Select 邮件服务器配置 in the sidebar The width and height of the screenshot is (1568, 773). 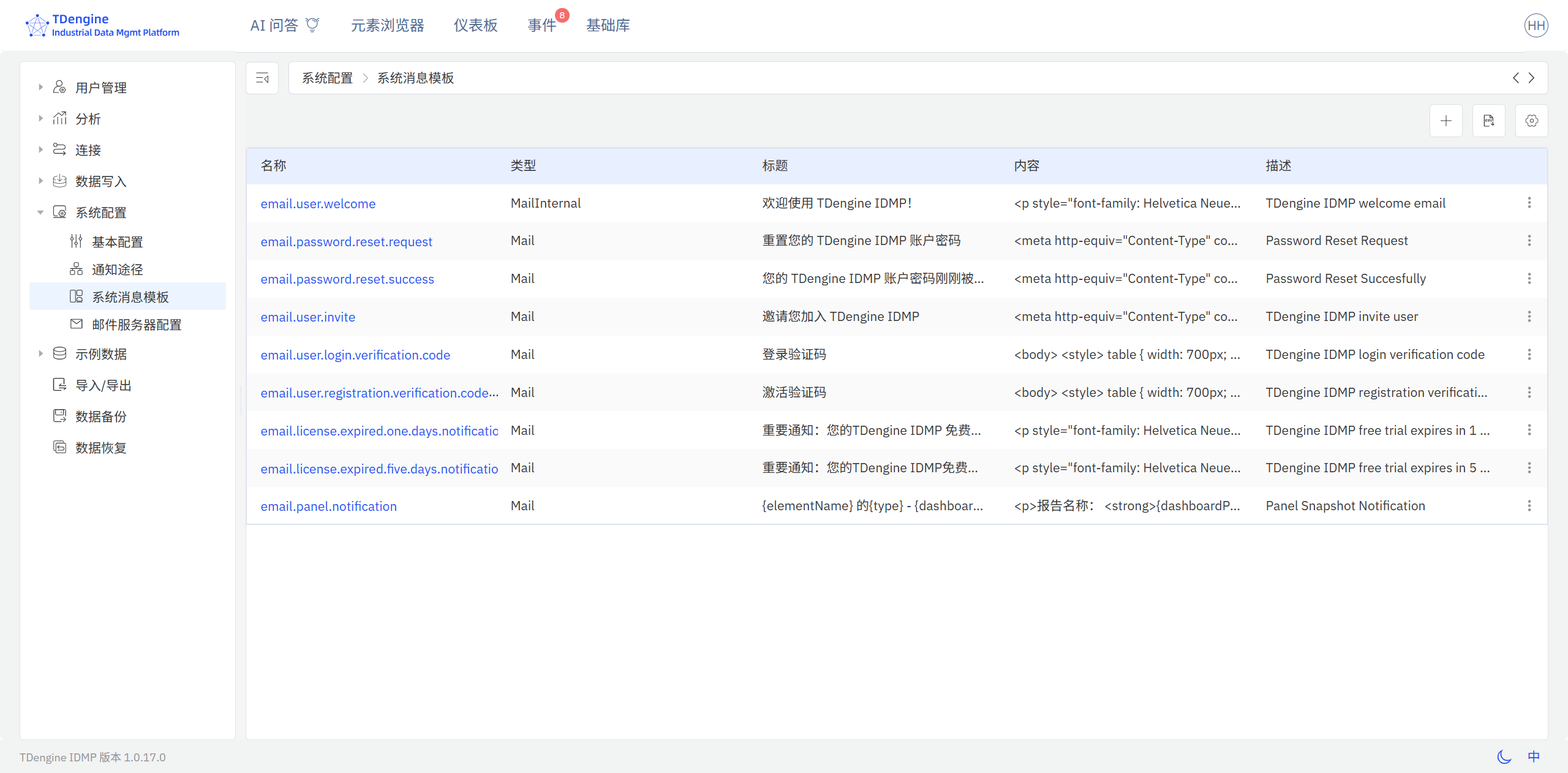coord(127,325)
